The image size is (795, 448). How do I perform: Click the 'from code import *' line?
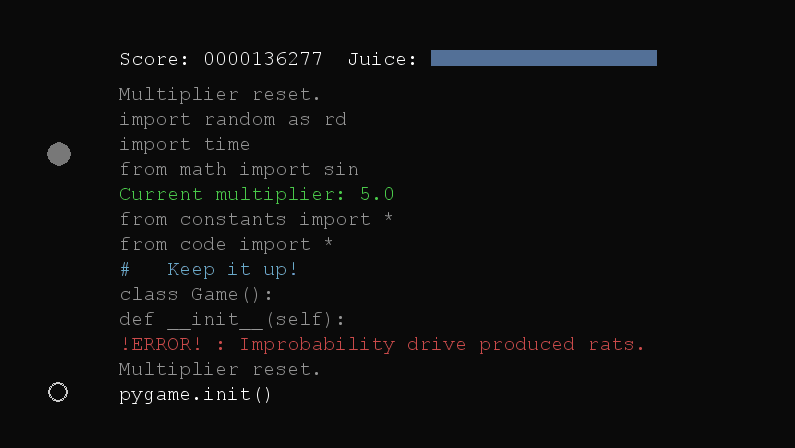point(227,244)
